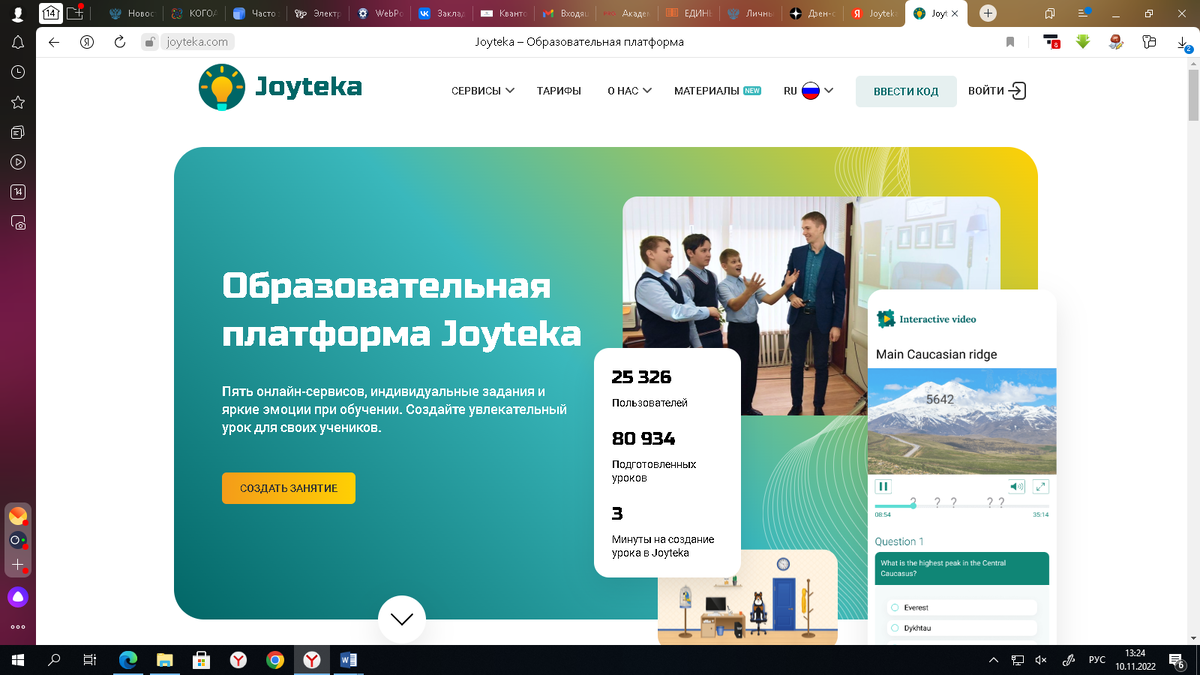Open notifications bell in sidebar

18,42
